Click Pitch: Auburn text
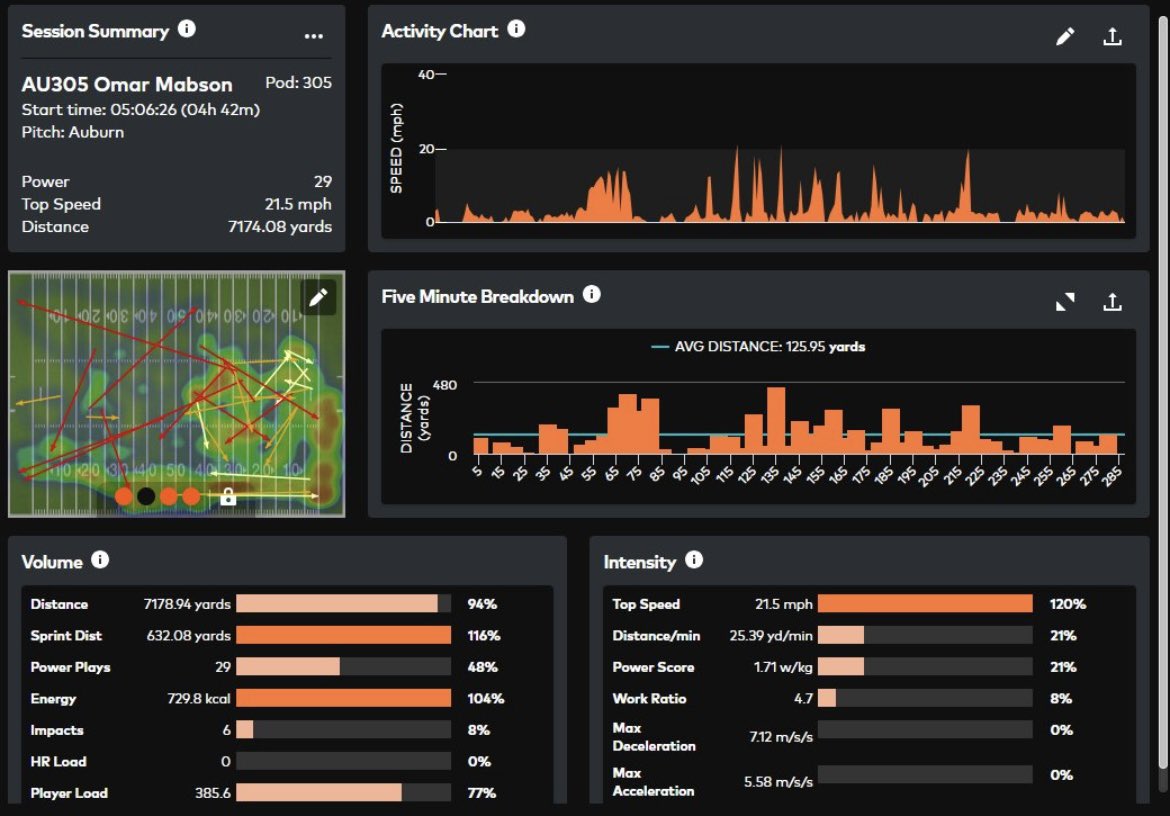 pyautogui.click(x=72, y=132)
